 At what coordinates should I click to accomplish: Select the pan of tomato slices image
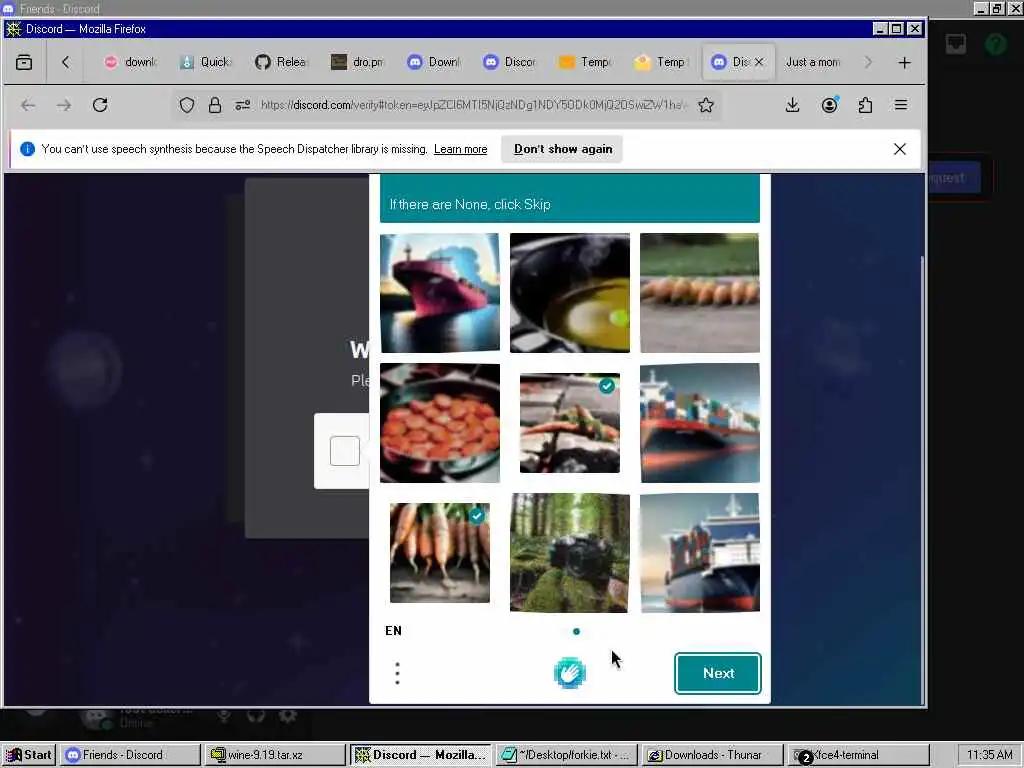pyautogui.click(x=440, y=423)
